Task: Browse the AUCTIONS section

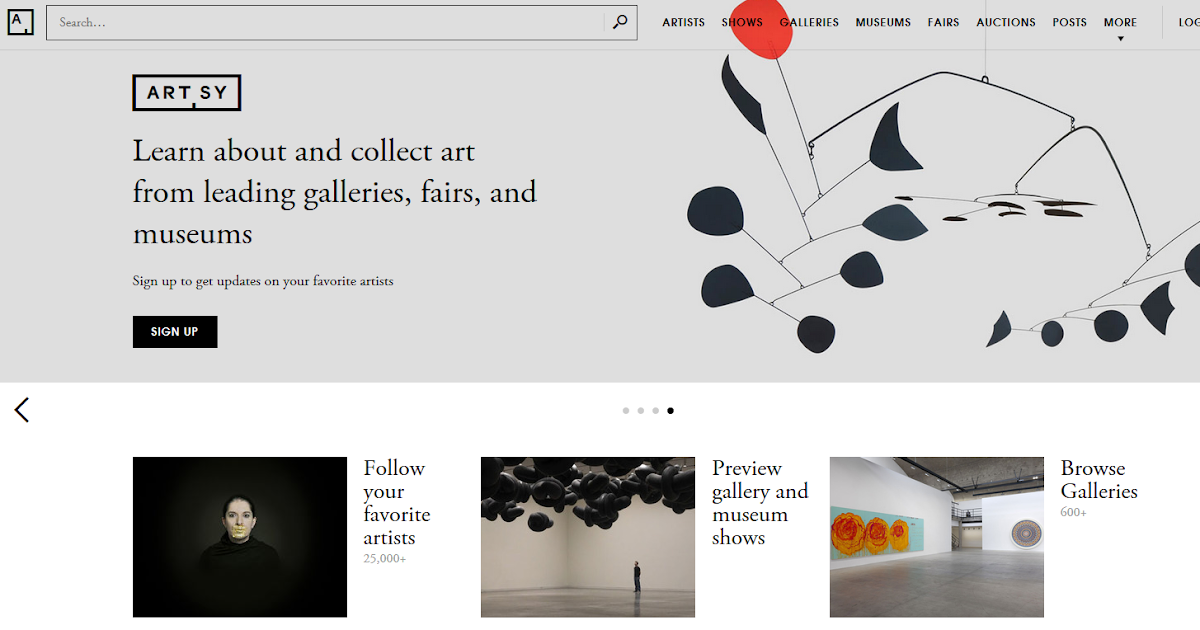Action: pos(1006,22)
